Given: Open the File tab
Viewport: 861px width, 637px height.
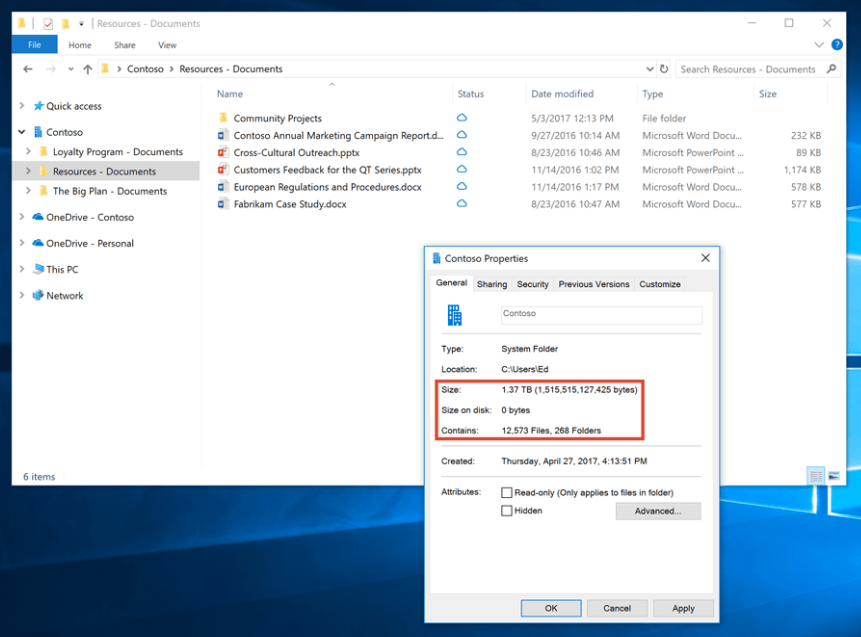Looking at the screenshot, I should point(35,44).
